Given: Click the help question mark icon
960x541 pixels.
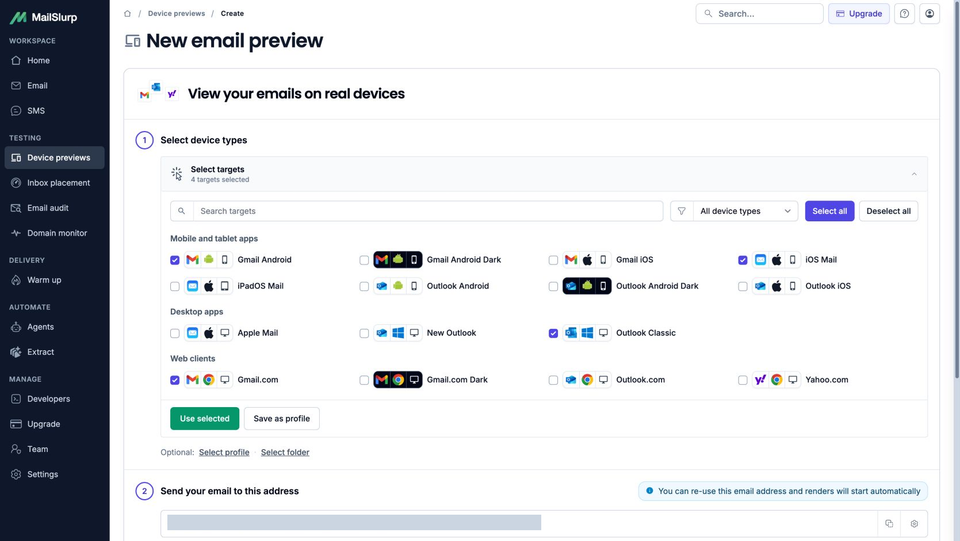Looking at the screenshot, I should (904, 13).
